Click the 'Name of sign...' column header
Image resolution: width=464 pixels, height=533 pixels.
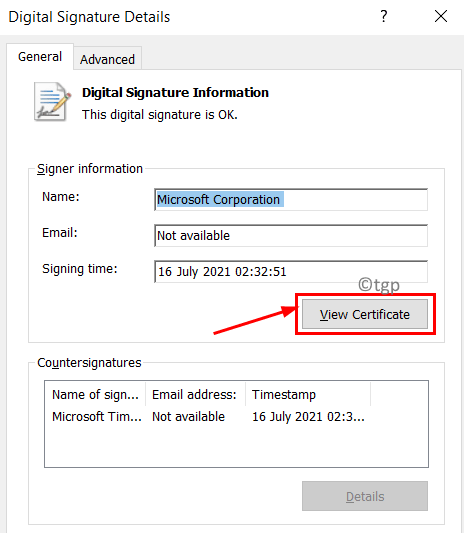pyautogui.click(x=95, y=395)
